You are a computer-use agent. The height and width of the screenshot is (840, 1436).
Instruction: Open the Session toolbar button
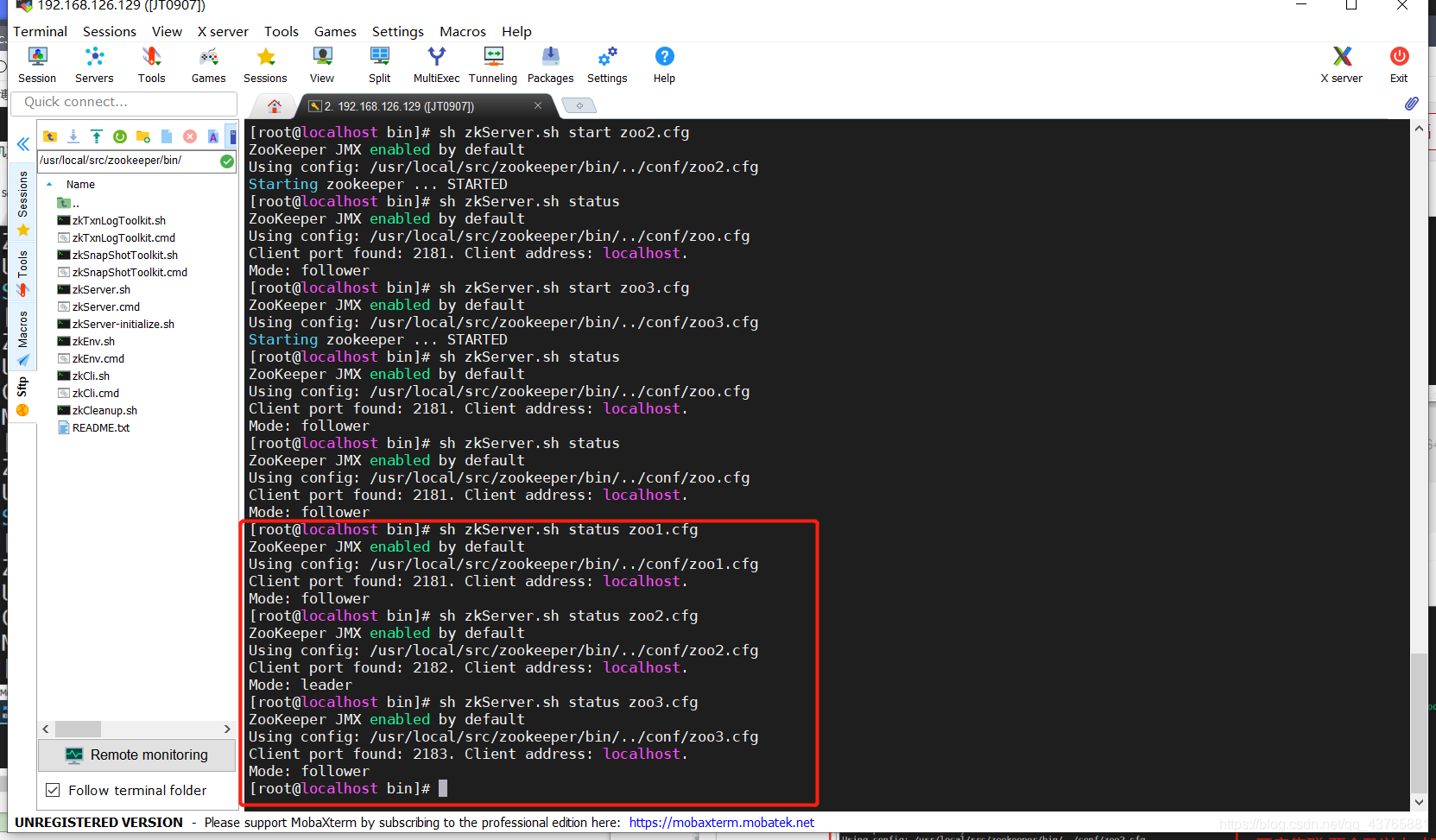(x=37, y=65)
